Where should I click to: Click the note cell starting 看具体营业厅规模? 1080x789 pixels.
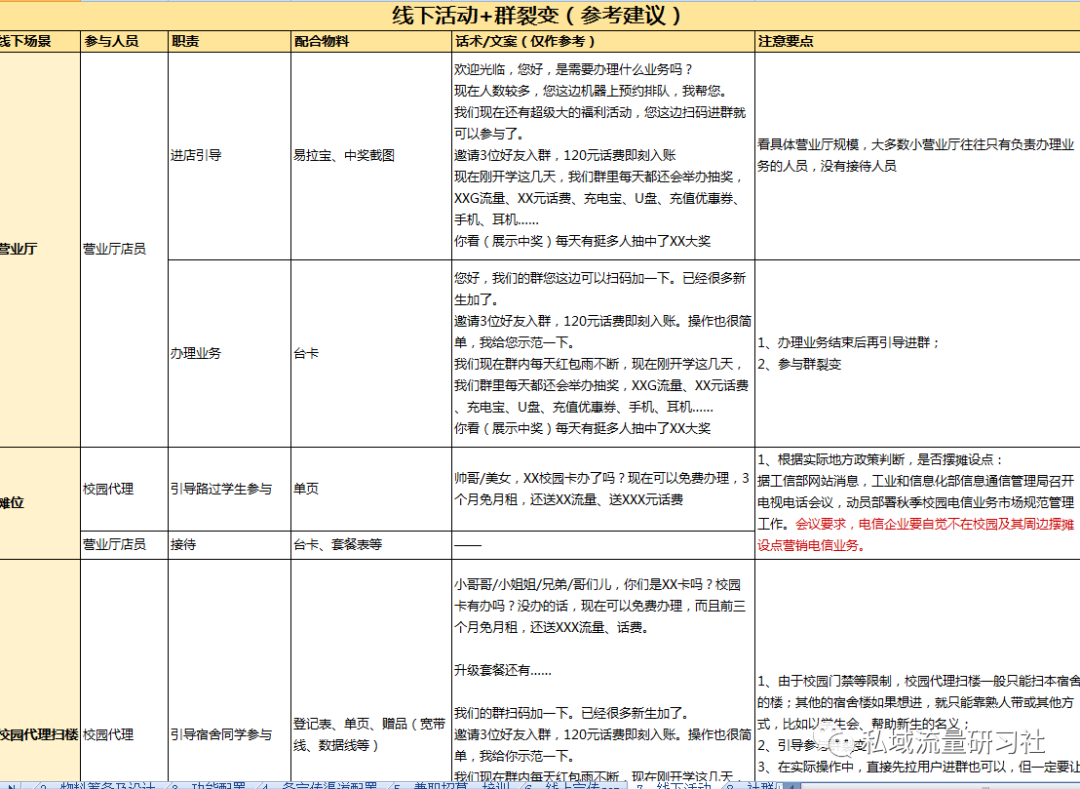917,156
